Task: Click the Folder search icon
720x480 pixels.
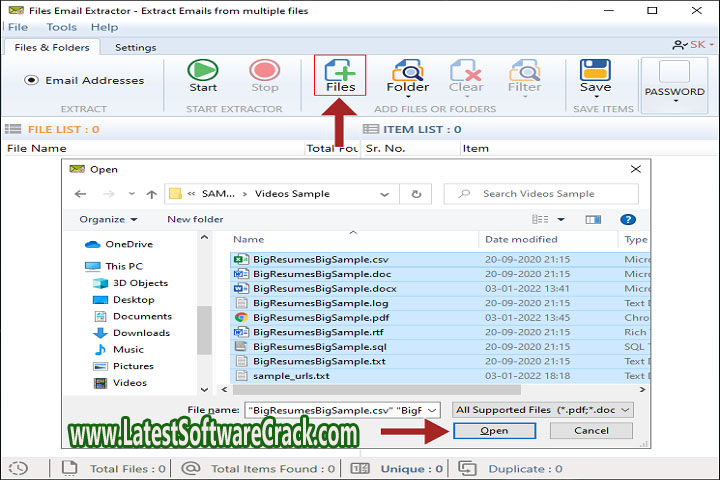Action: click(x=408, y=70)
